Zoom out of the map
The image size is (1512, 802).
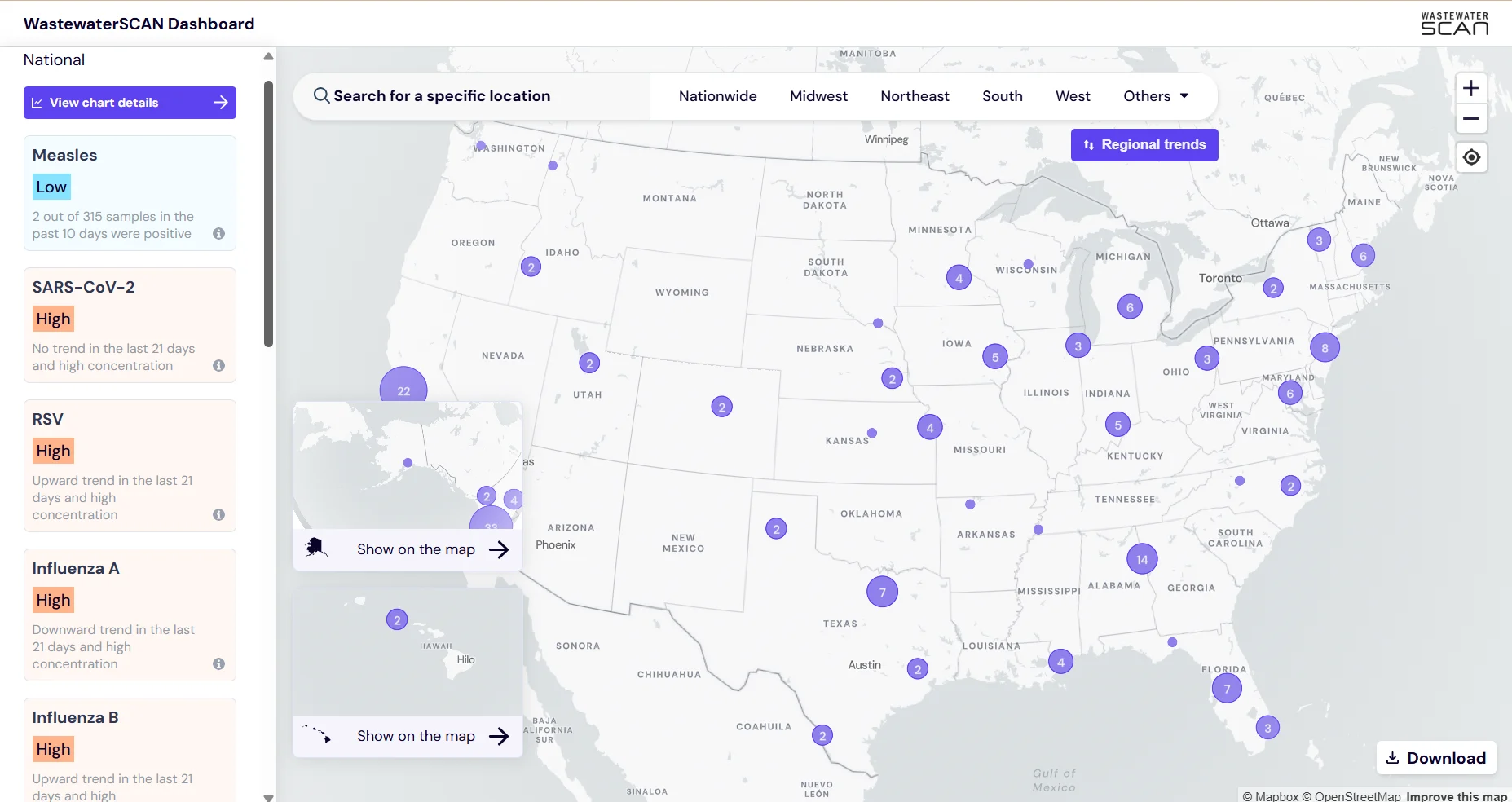[1471, 119]
